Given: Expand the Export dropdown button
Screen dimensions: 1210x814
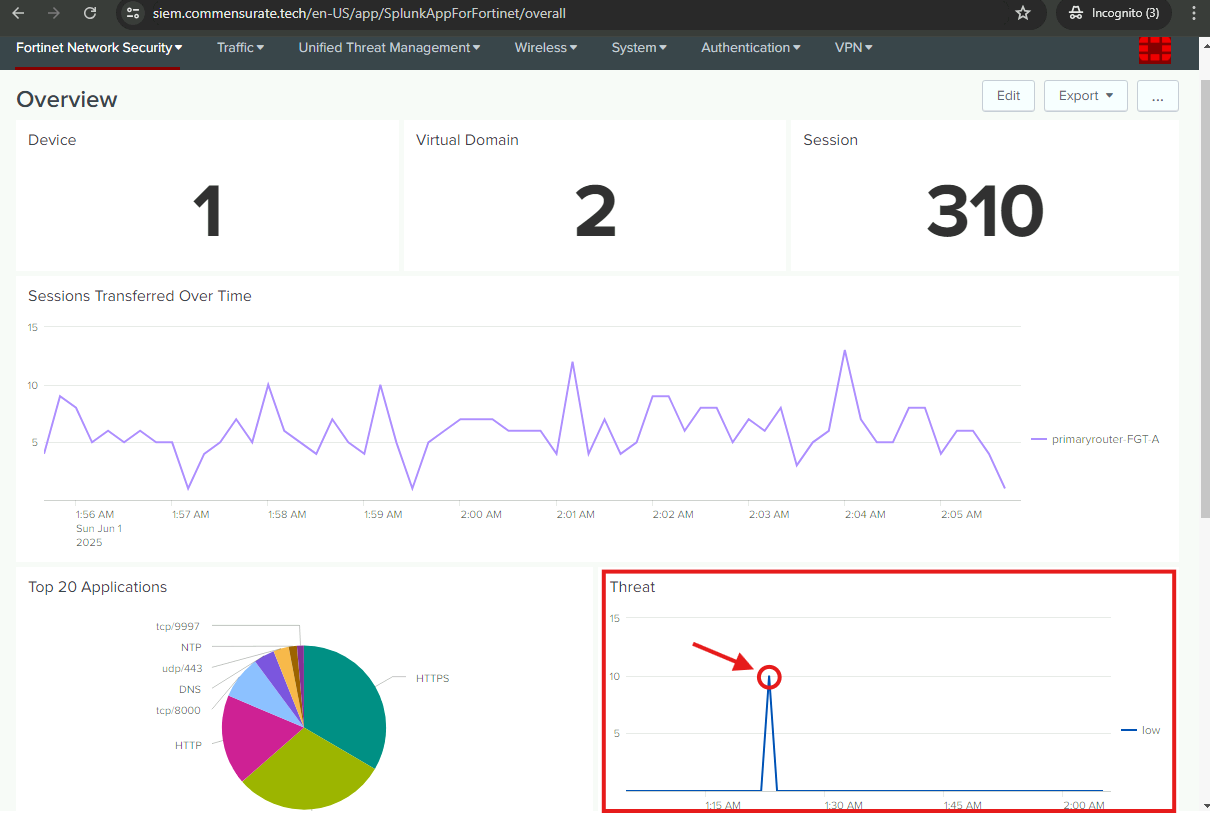Looking at the screenshot, I should pyautogui.click(x=1085, y=96).
